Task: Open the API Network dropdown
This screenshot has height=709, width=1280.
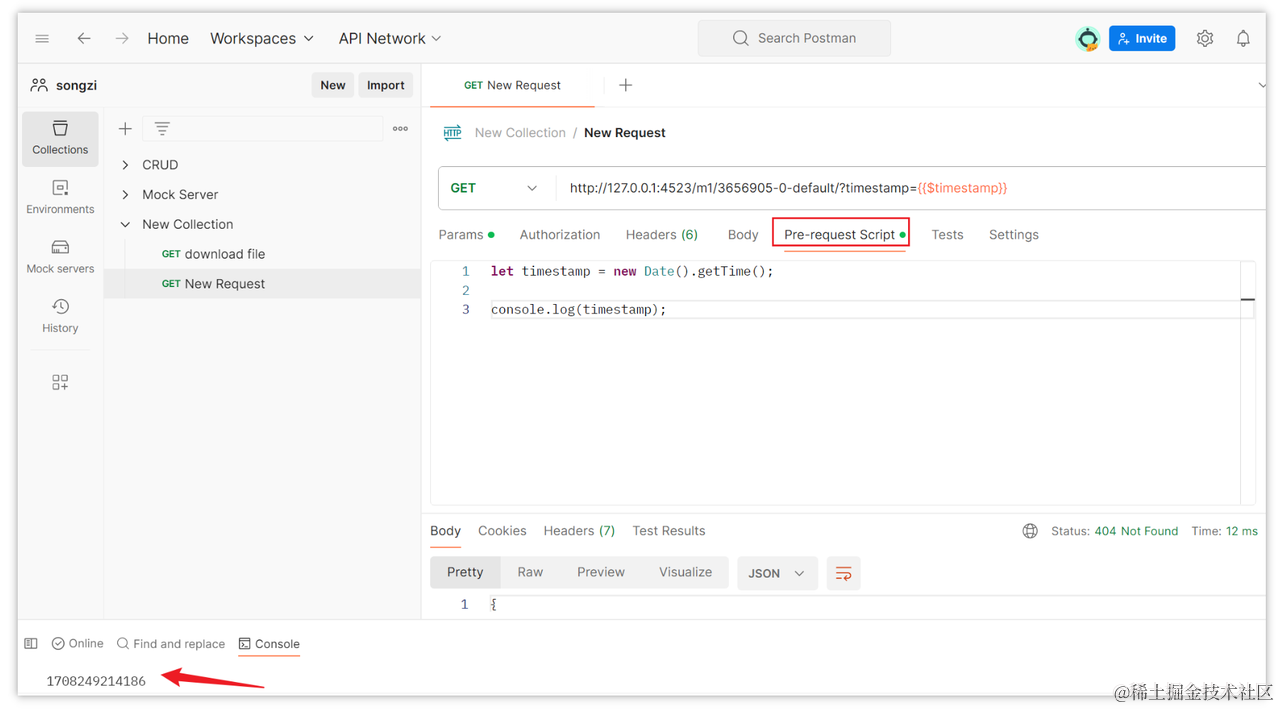Action: pyautogui.click(x=390, y=38)
